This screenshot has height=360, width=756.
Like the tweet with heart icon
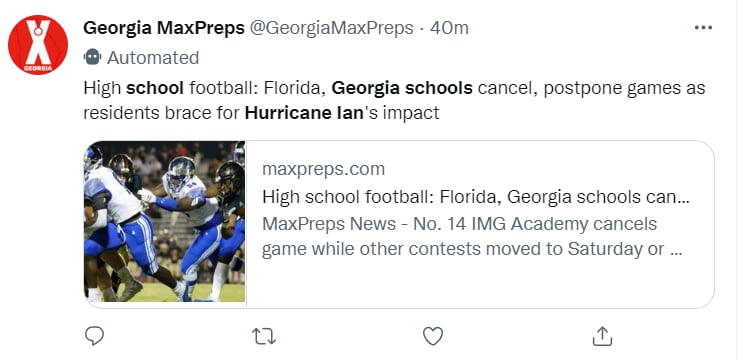(x=432, y=336)
